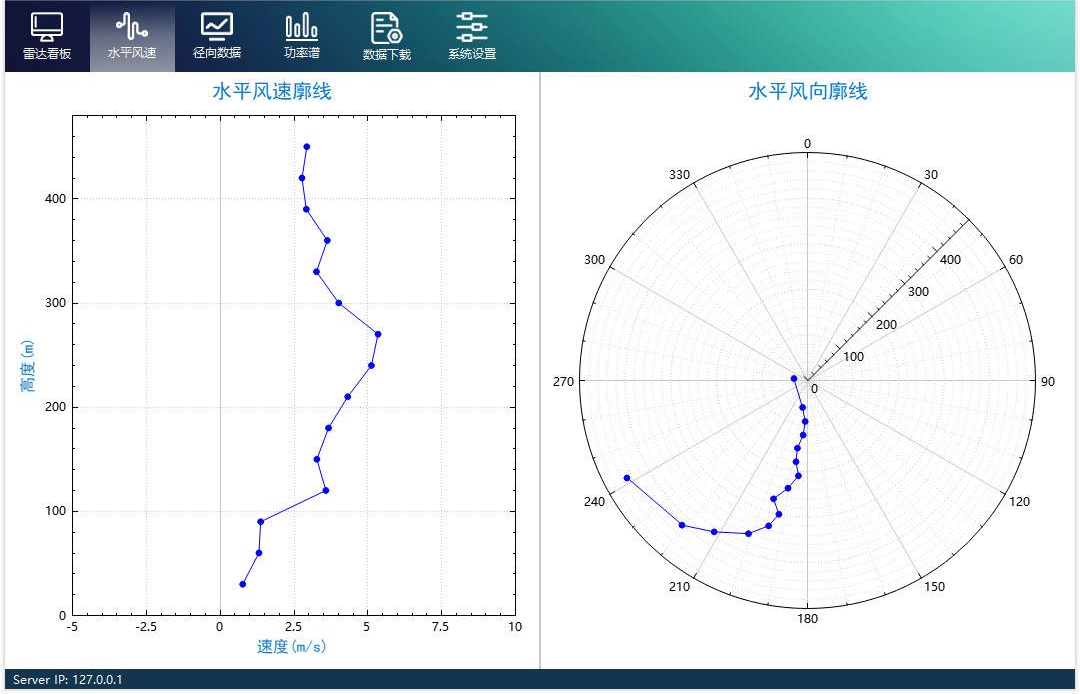Open the 雷达看板 radar dashboard monitor icon
Screen dimensions: 1080x694
(x=47, y=28)
